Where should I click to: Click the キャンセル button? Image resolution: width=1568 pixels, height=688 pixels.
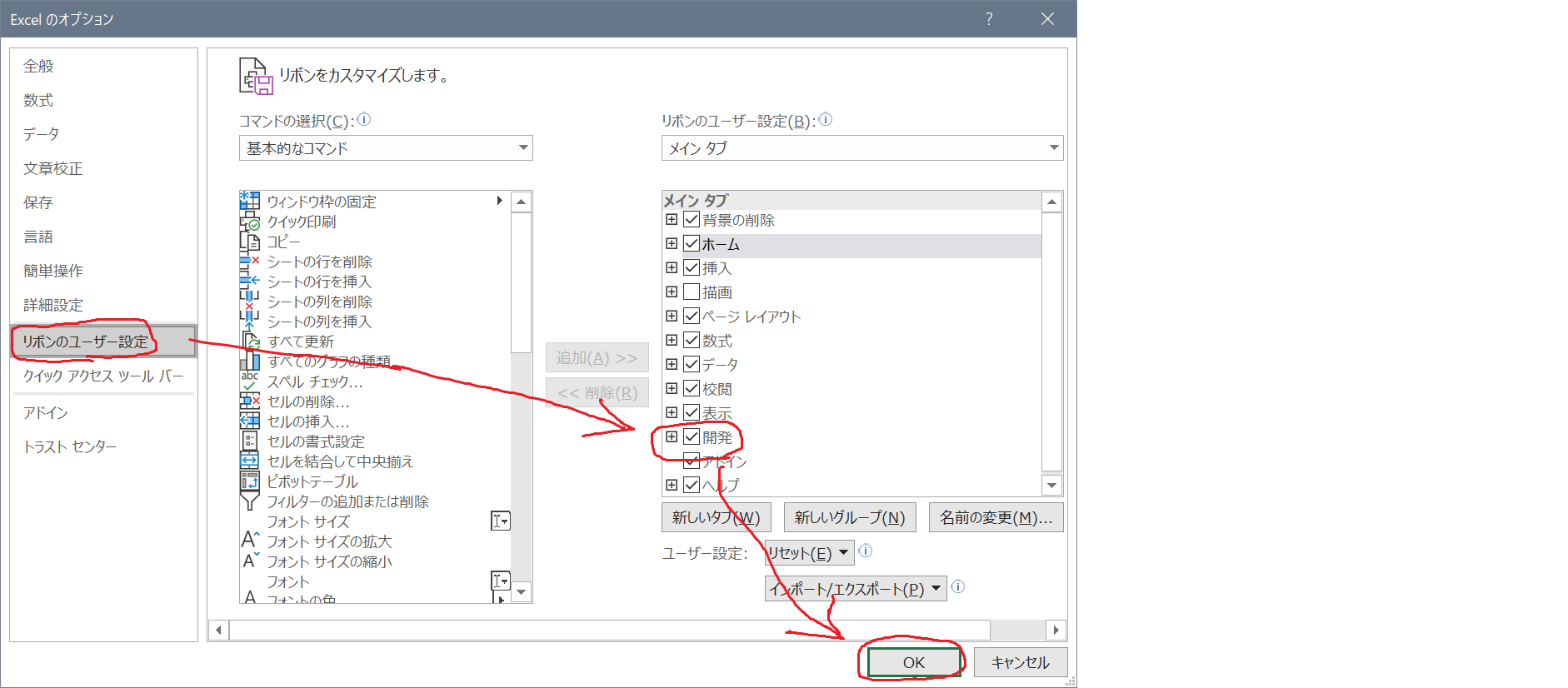point(1021,662)
